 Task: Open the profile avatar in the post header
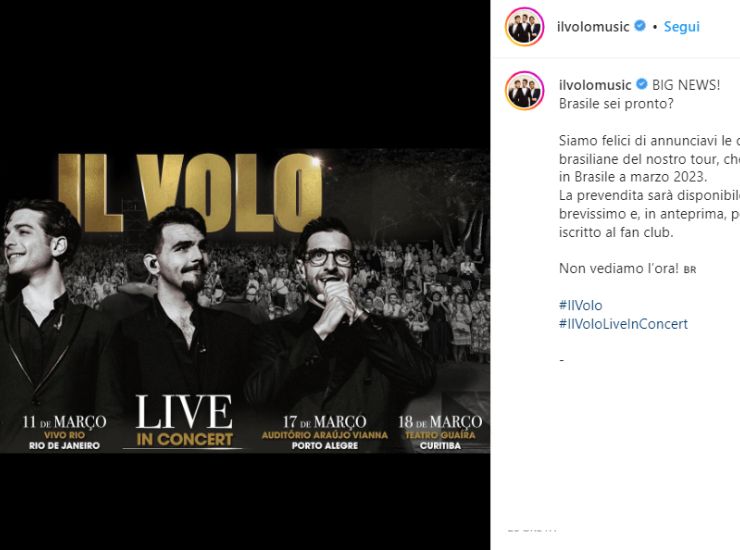[x=524, y=27]
